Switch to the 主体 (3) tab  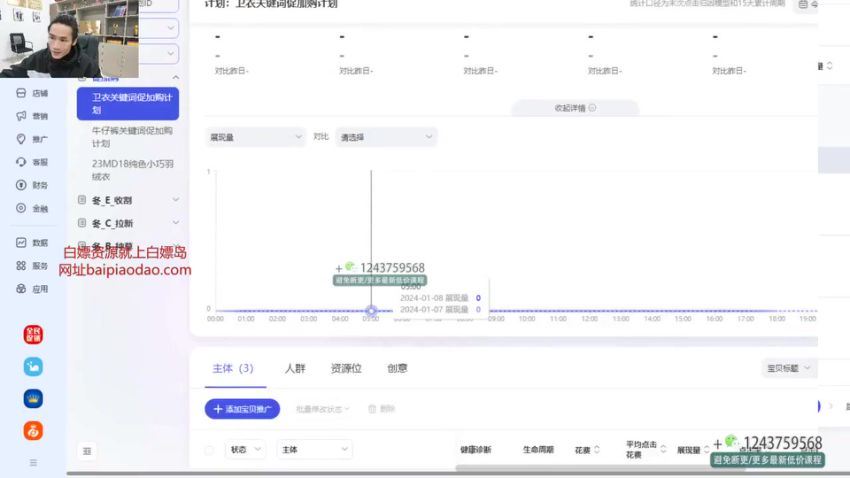pyautogui.click(x=233, y=369)
